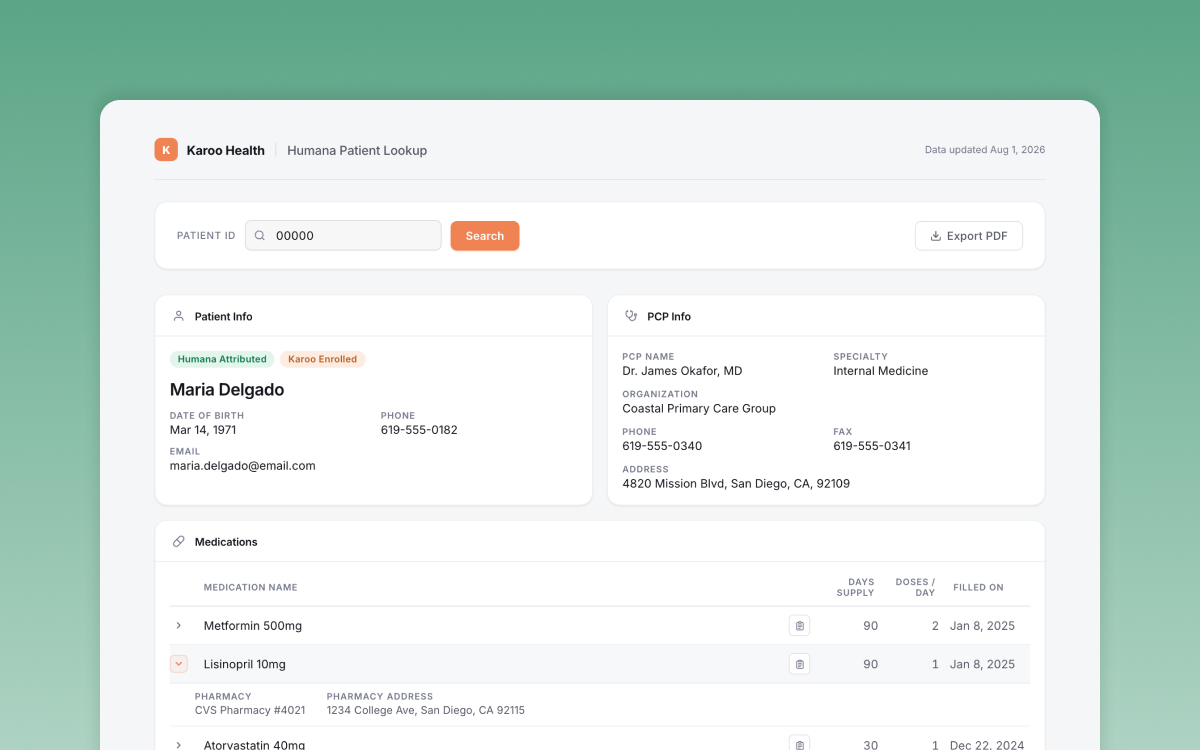Click patient phone 619-555-0182
The image size is (1200, 750).
click(419, 430)
